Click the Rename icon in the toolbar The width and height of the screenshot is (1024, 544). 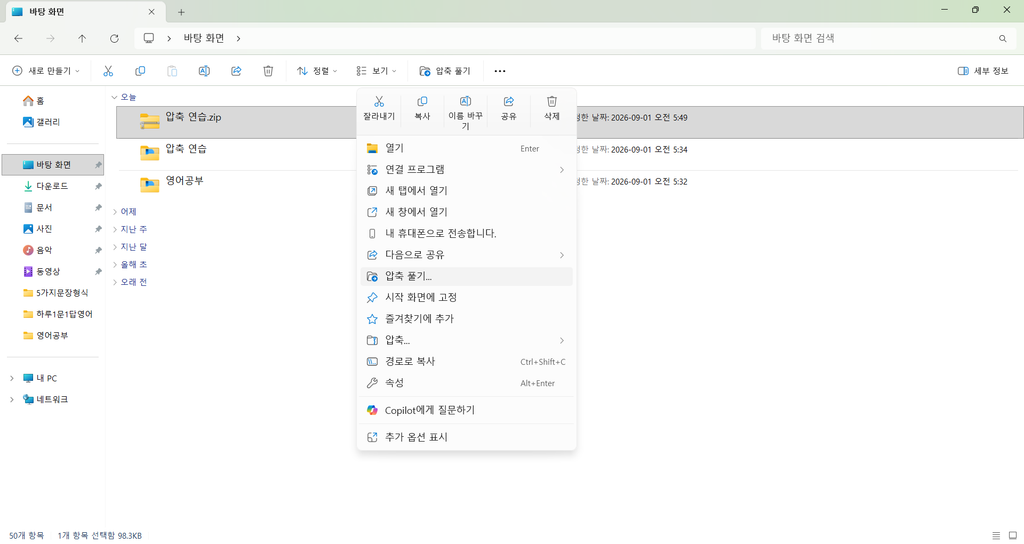point(204,71)
